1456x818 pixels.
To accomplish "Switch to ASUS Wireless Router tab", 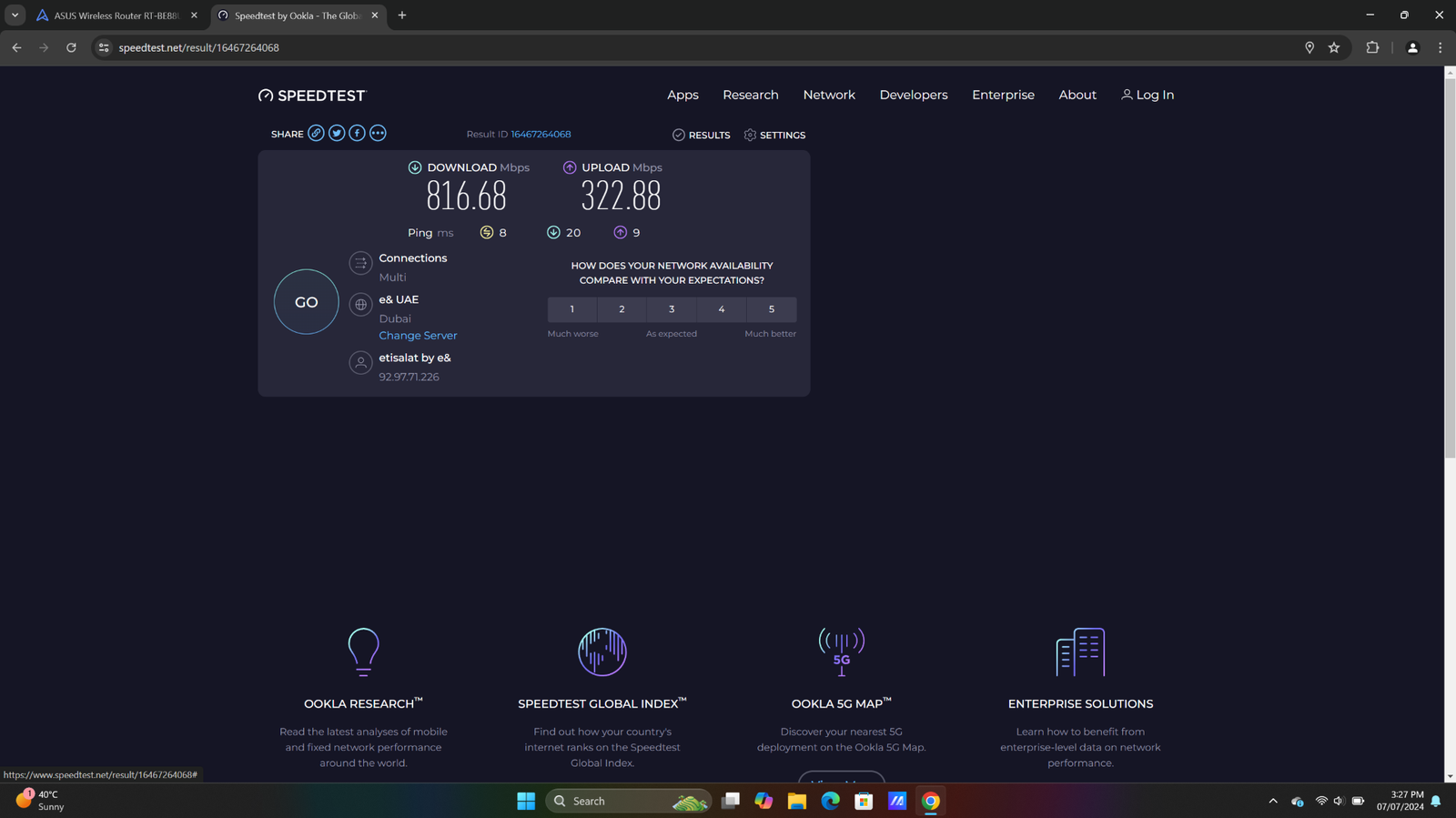I will point(116,15).
